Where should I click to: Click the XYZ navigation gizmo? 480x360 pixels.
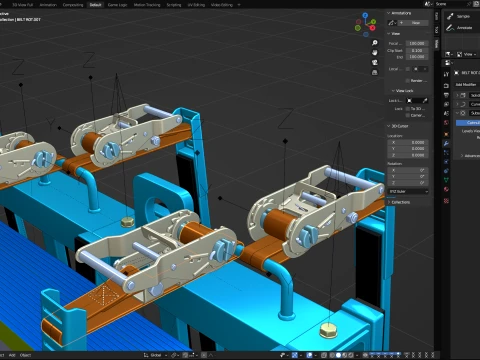[366, 24]
